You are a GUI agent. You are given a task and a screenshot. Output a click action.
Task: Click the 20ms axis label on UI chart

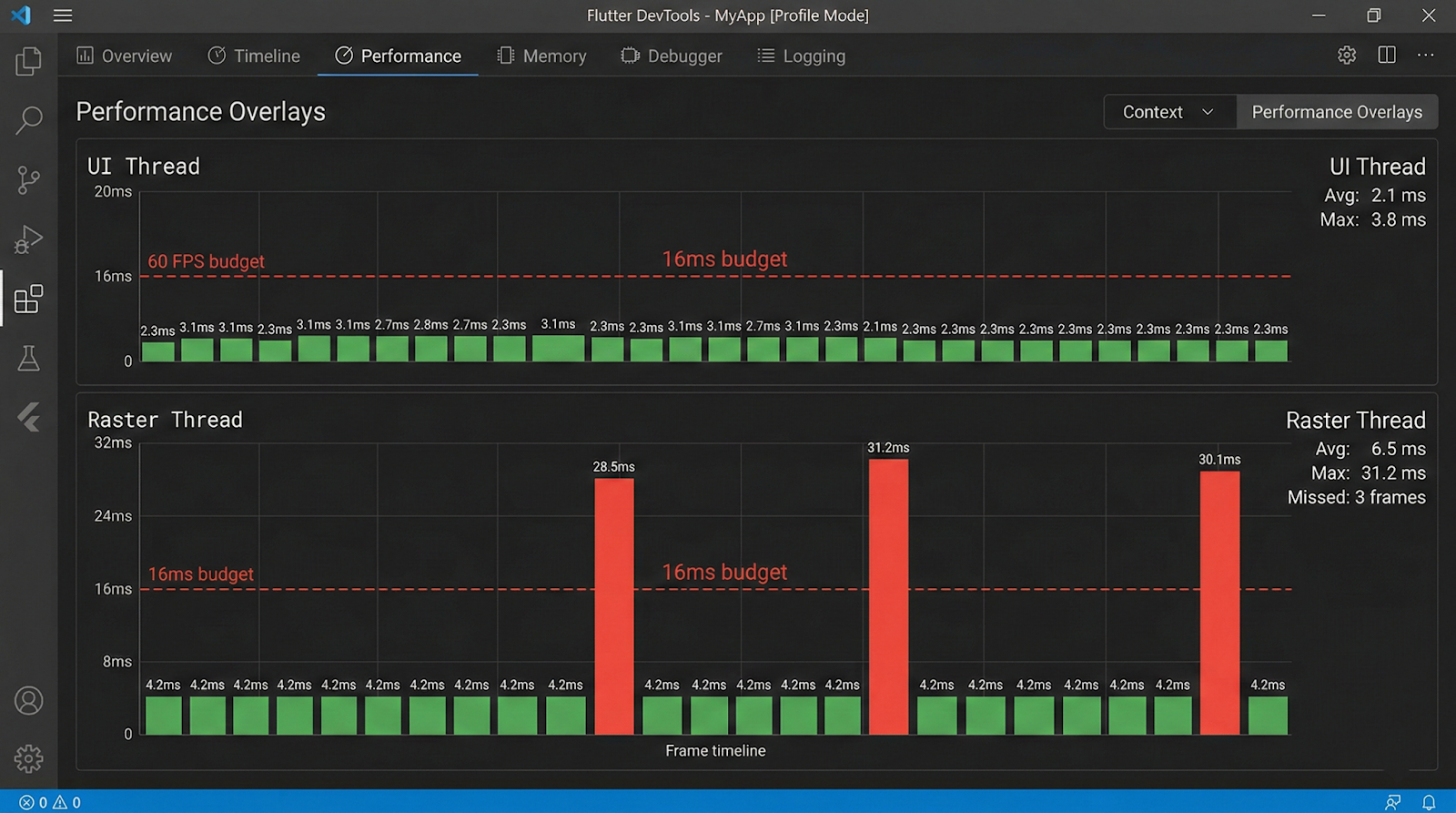113,192
